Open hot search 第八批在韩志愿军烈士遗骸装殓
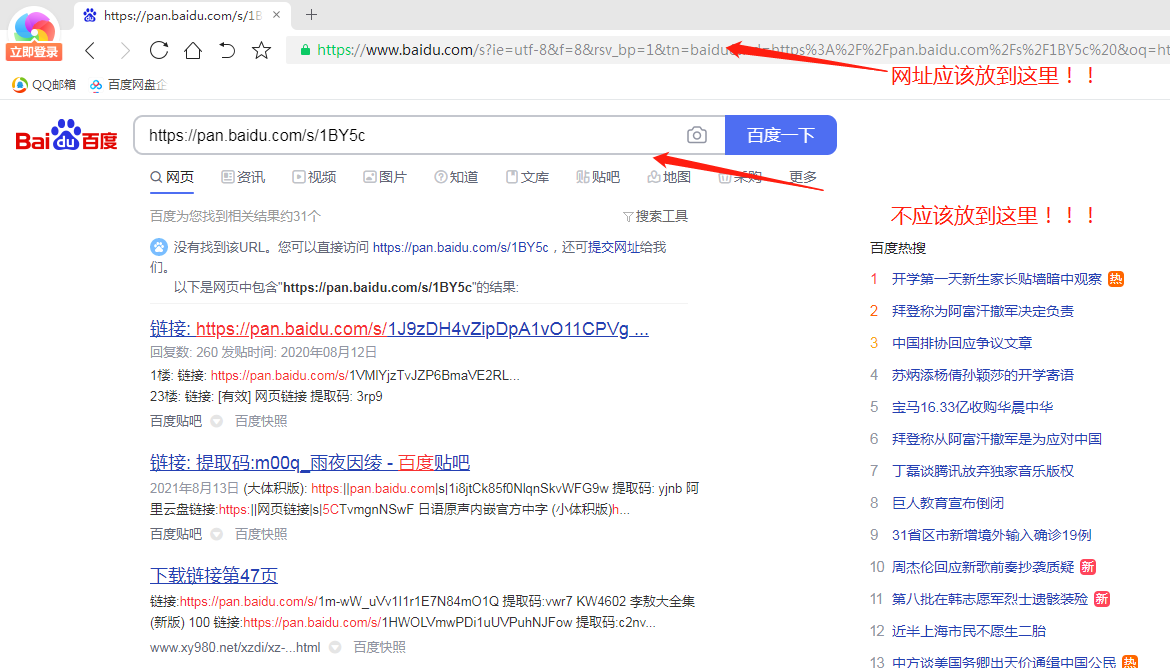This screenshot has height=668, width=1170. pos(989,599)
